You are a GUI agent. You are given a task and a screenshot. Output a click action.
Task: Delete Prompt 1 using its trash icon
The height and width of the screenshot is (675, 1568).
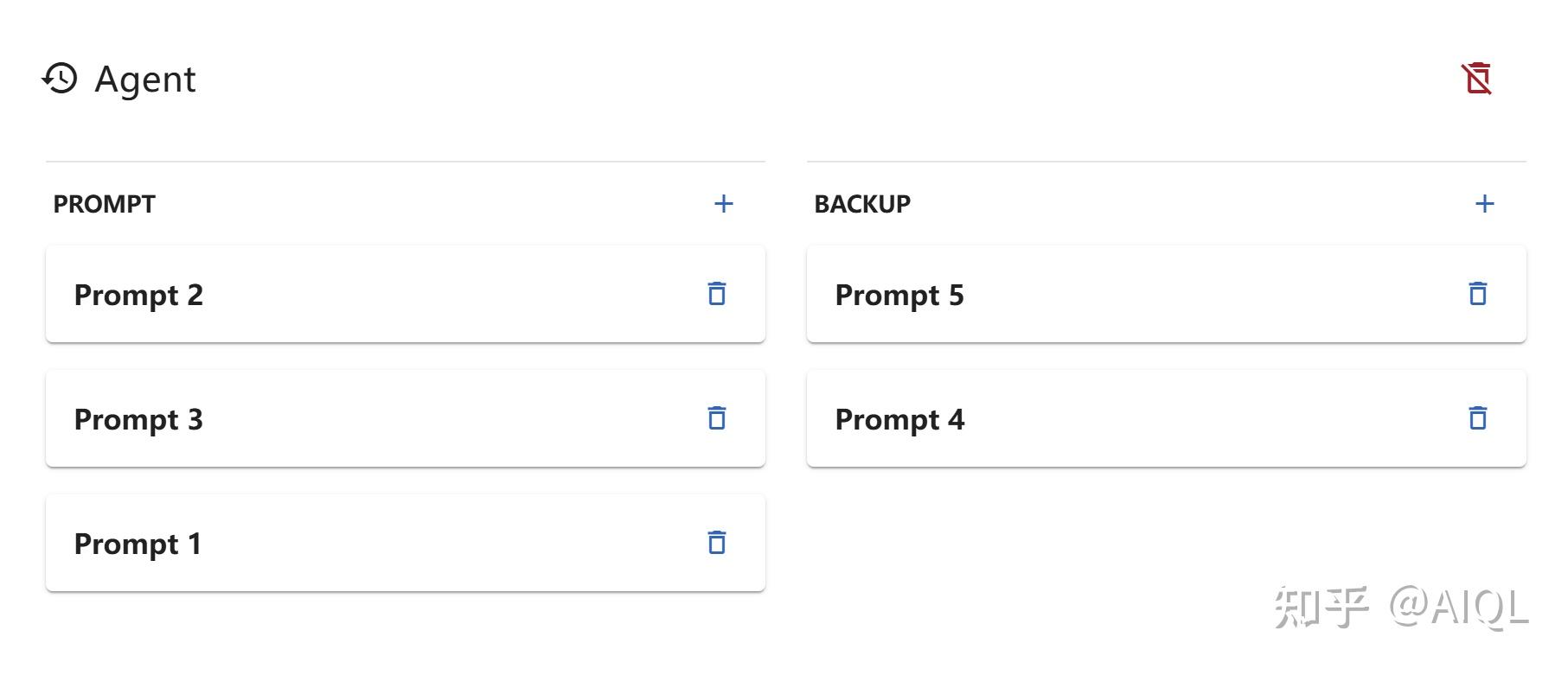716,543
